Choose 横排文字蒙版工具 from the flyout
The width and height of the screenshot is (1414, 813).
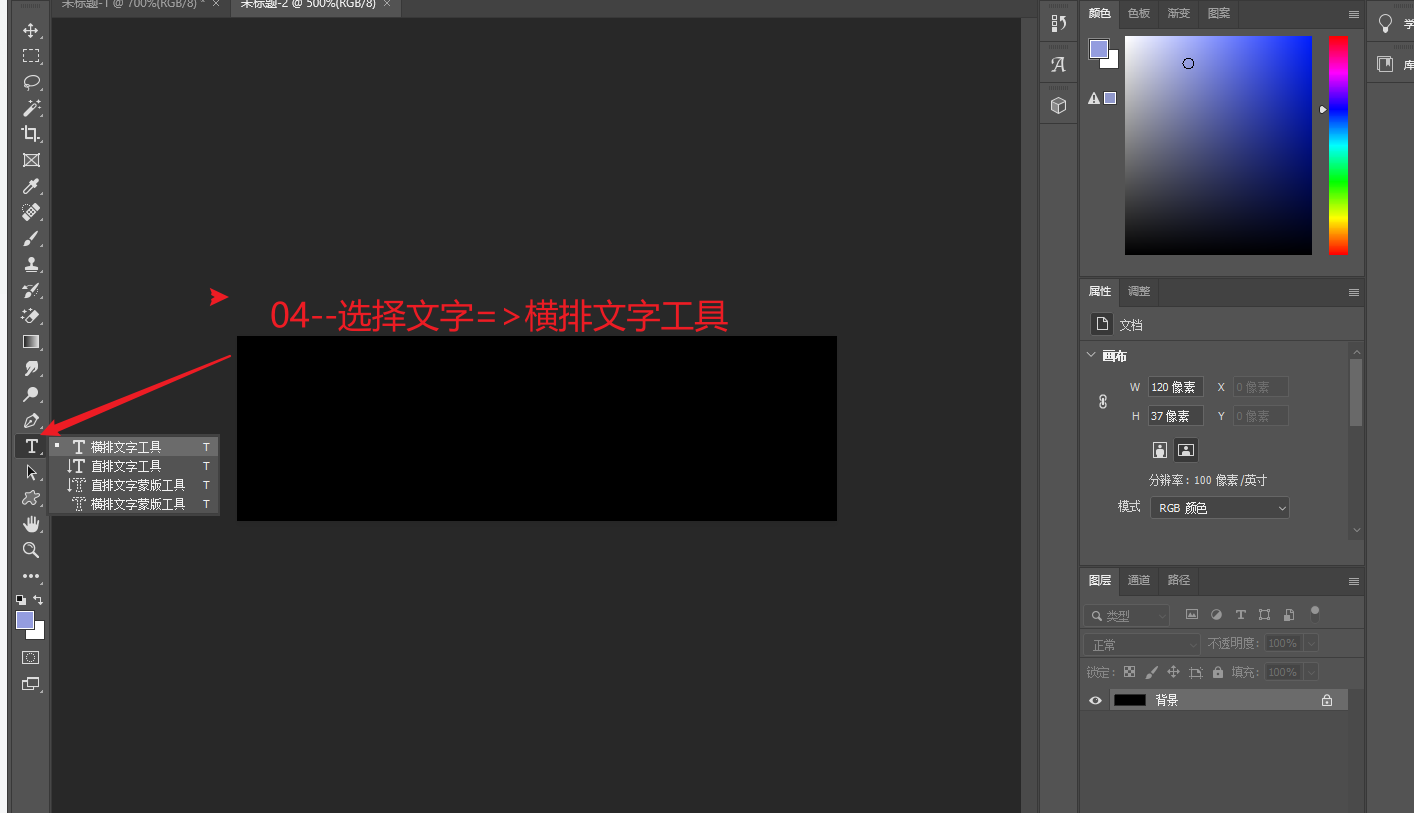point(134,504)
